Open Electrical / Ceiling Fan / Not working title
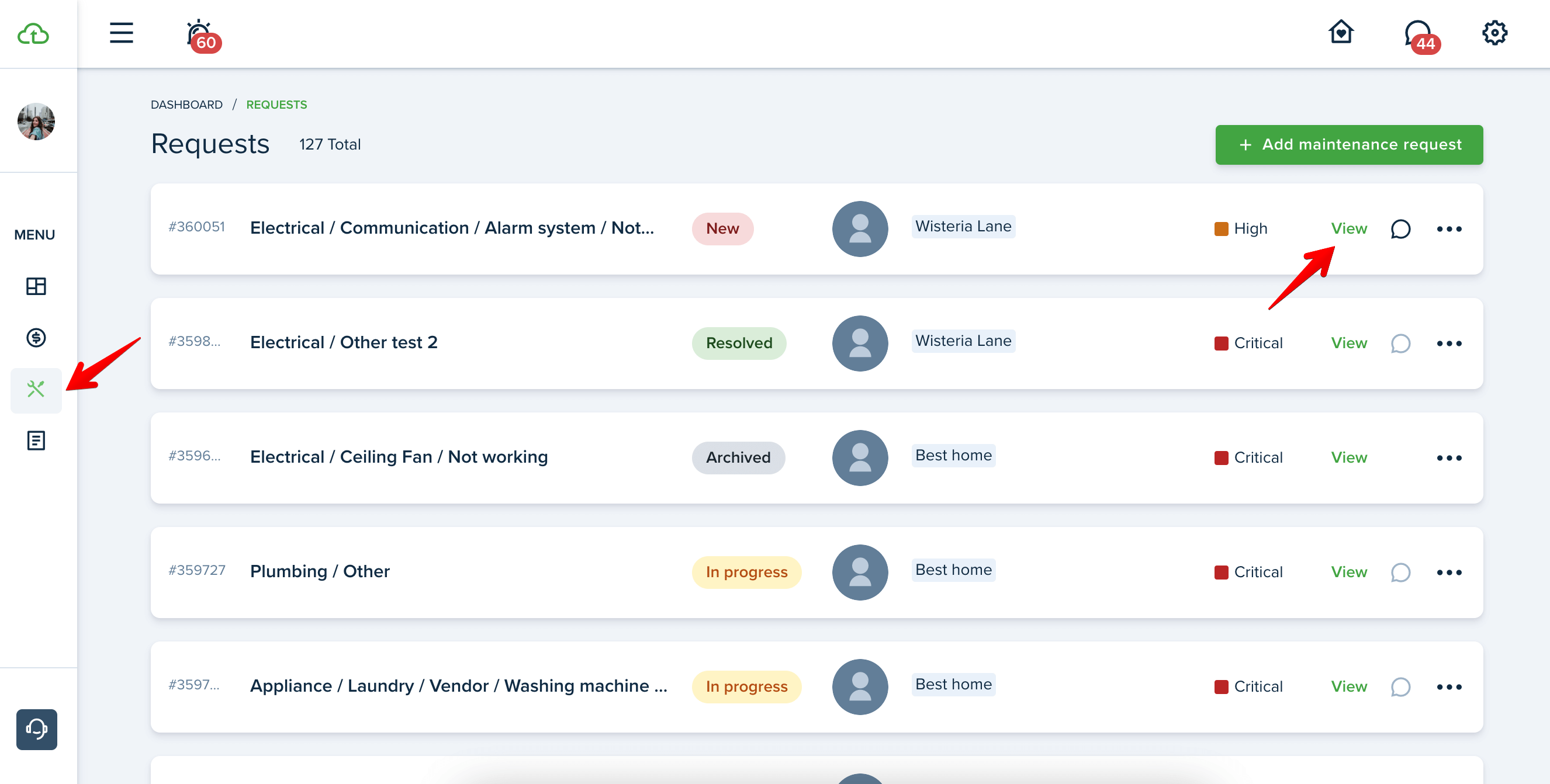 [399, 457]
